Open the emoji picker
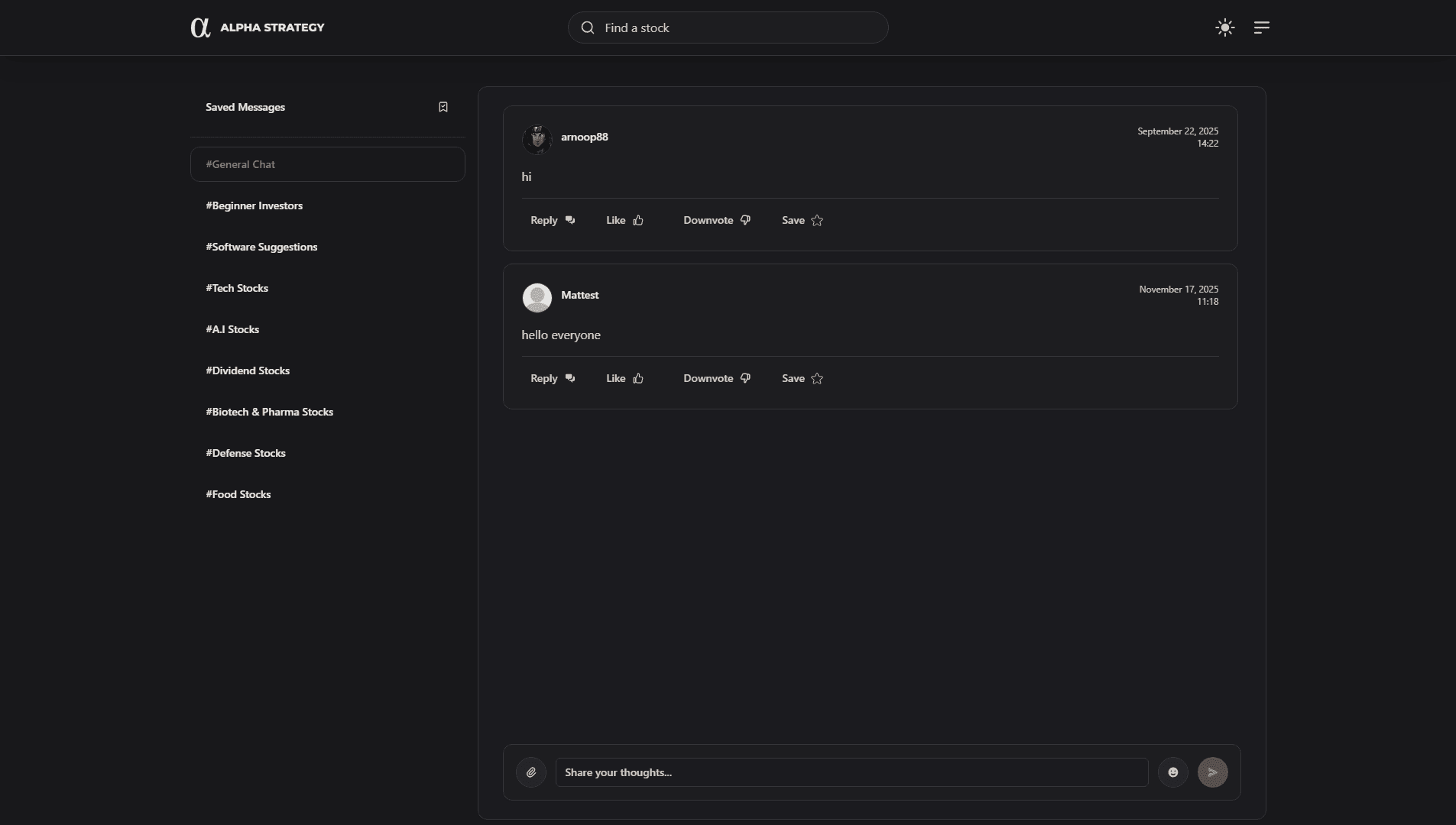The height and width of the screenshot is (825, 1456). point(1173,772)
